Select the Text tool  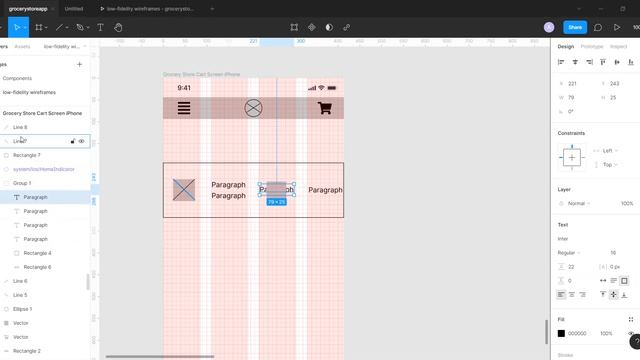tap(100, 27)
